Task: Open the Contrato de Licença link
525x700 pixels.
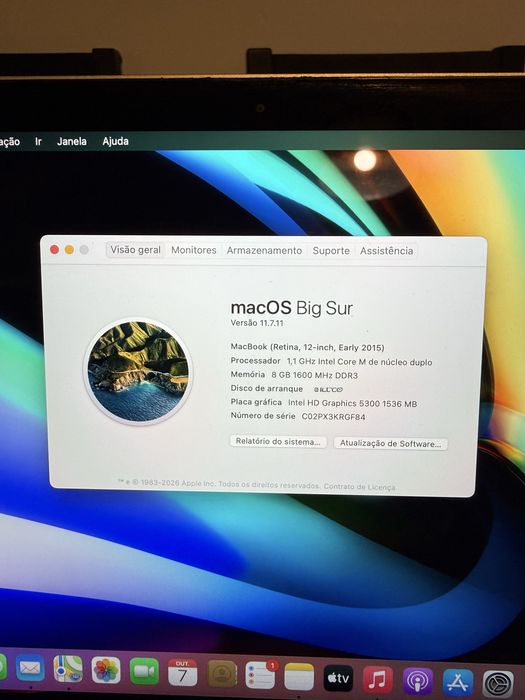Action: (359, 487)
